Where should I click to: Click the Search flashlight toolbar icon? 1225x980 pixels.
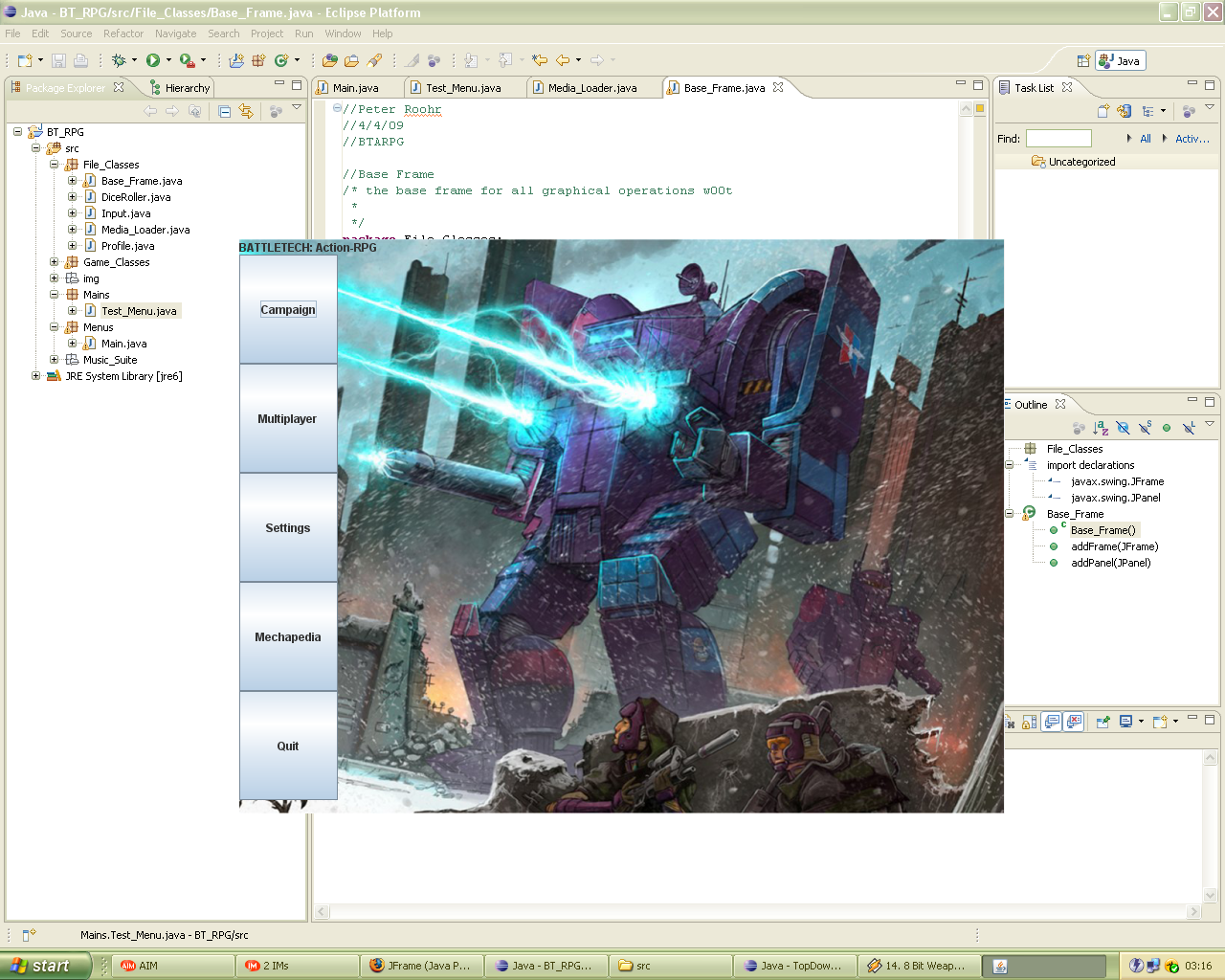374,60
